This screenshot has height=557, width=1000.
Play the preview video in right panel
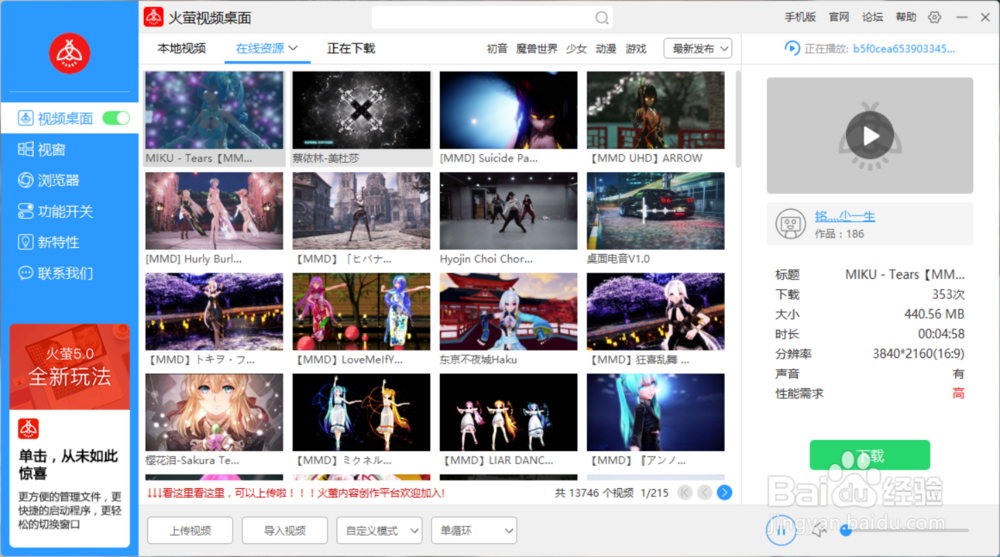[869, 135]
